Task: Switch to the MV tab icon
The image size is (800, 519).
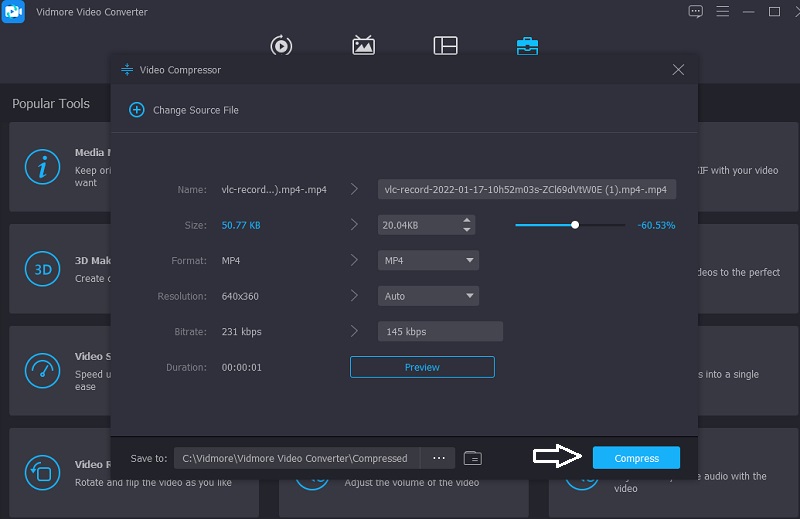Action: click(x=363, y=46)
